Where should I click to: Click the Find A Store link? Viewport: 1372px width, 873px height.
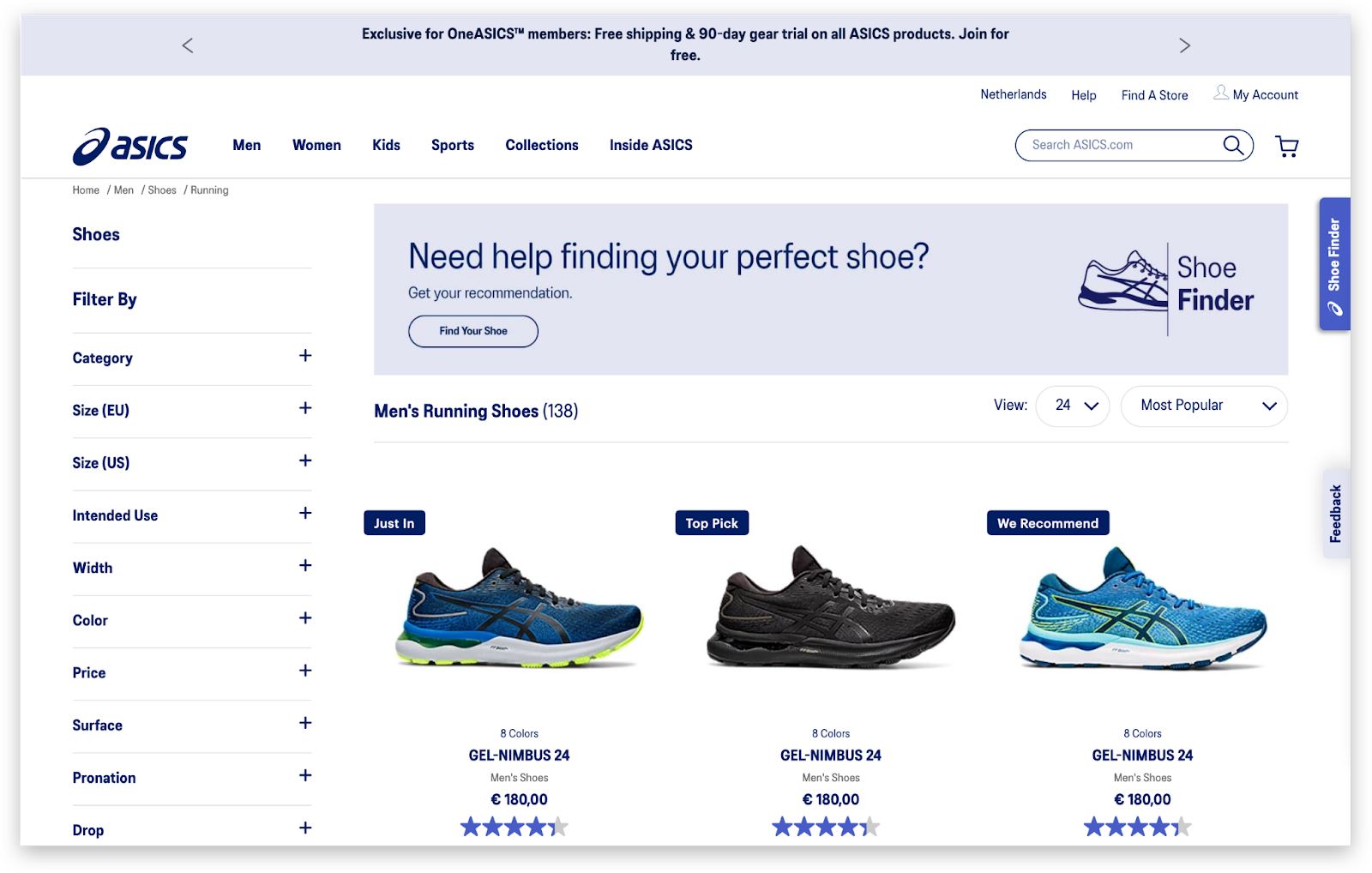tap(1154, 95)
